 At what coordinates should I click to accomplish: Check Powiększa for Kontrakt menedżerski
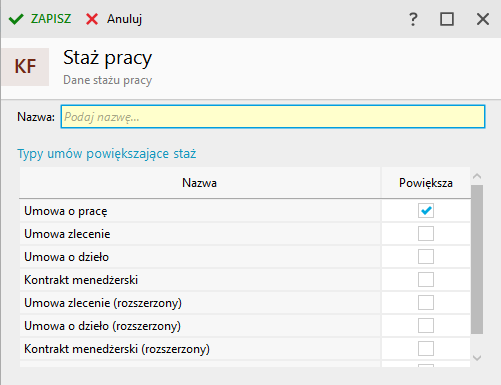point(426,280)
